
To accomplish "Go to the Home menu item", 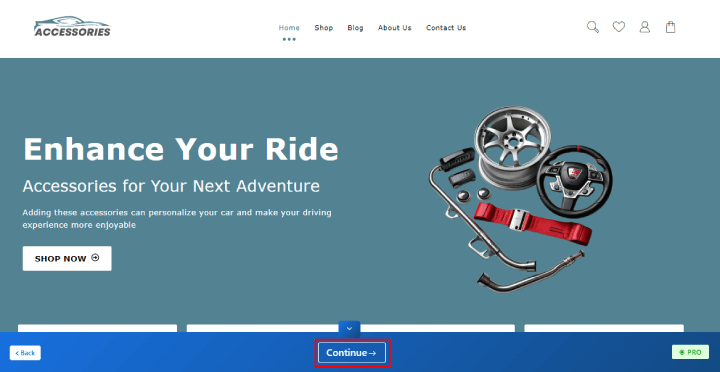I will point(289,28).
